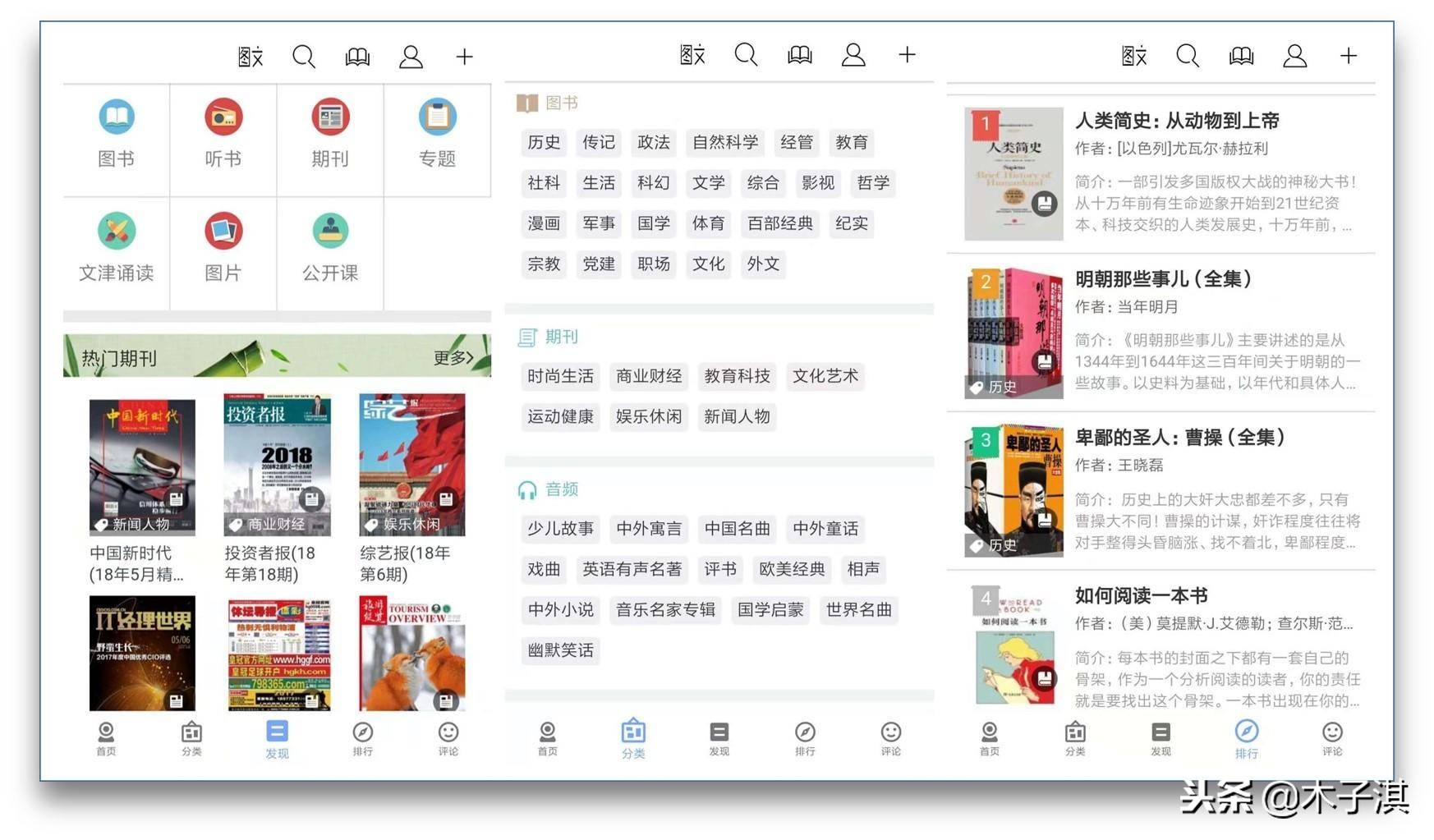Select the 少儿故事 tag under 音频
Viewport: 1434px width, 840px height.
560,529
